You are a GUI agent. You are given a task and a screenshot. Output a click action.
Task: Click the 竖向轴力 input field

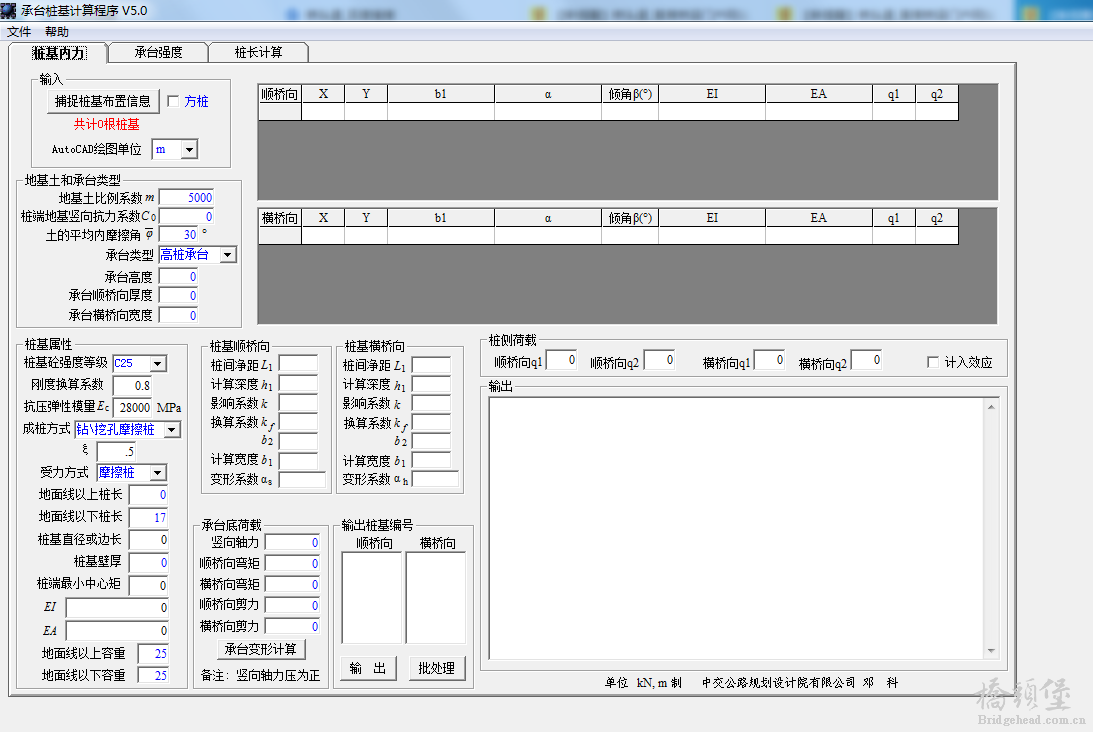292,542
